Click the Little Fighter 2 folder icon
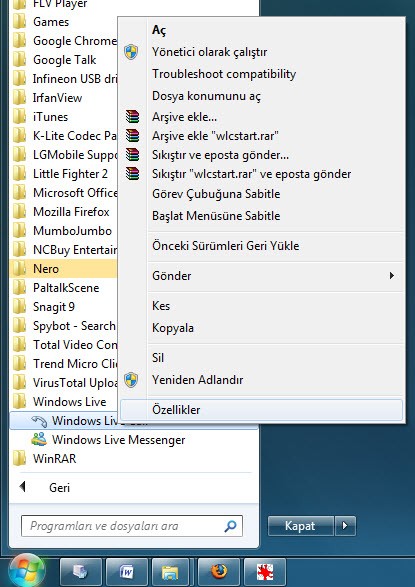Viewport: 415px width, 587px height. tap(19, 174)
